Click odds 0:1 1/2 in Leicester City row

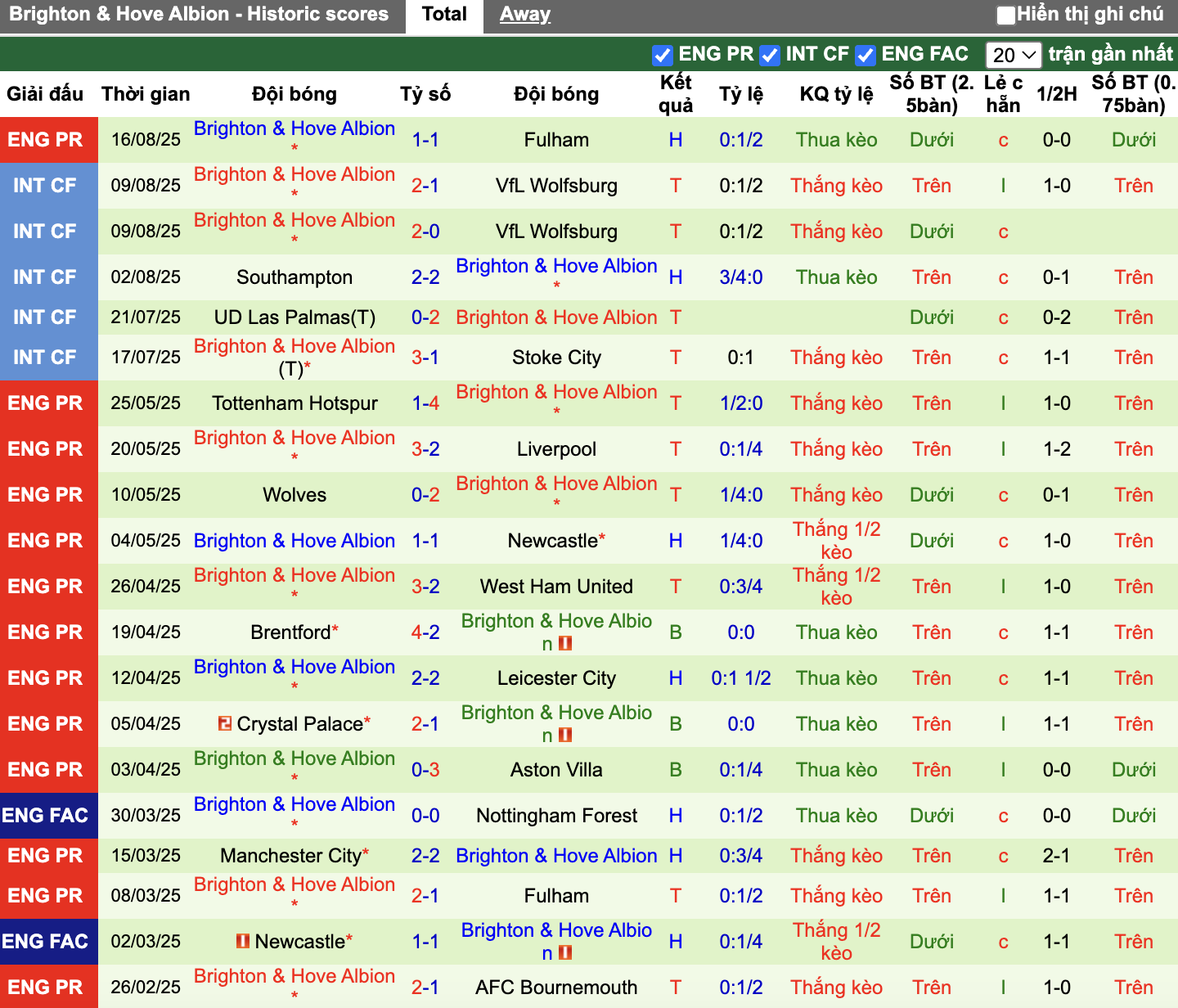741,678
